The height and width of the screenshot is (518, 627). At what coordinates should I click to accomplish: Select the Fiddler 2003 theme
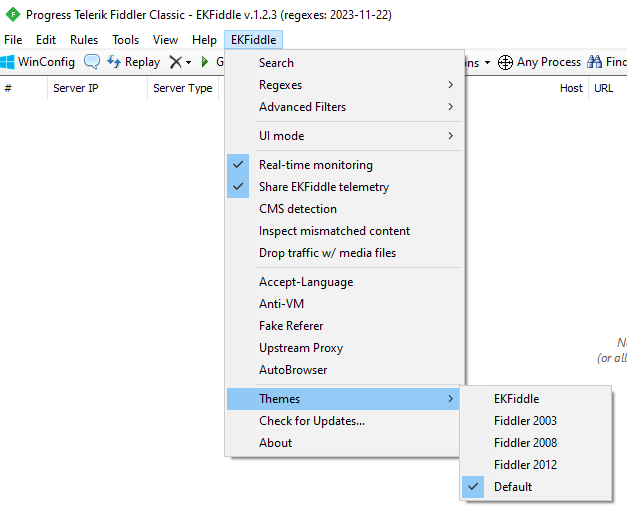[536, 421]
